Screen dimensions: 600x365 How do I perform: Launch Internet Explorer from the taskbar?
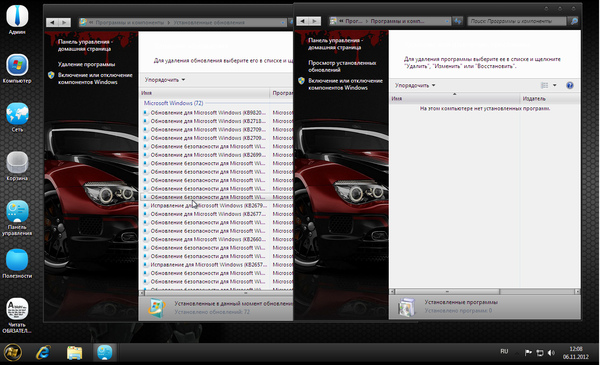point(43,352)
